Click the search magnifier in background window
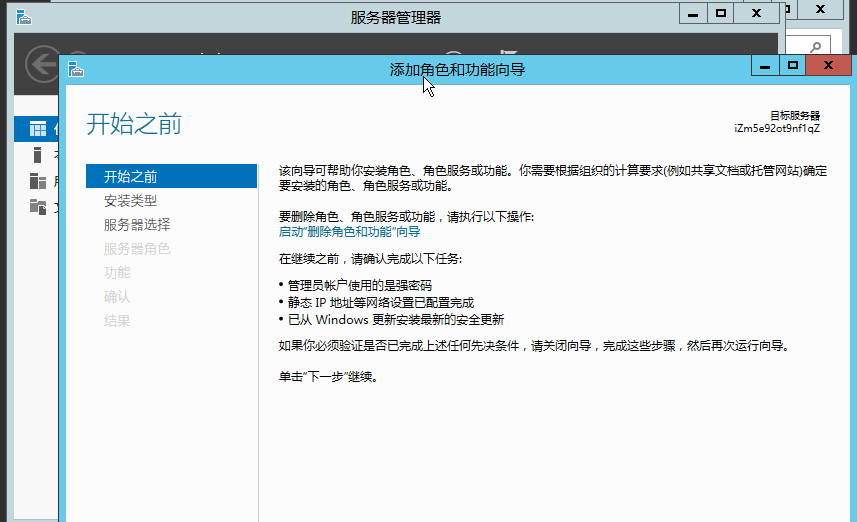857x522 pixels. 815,47
